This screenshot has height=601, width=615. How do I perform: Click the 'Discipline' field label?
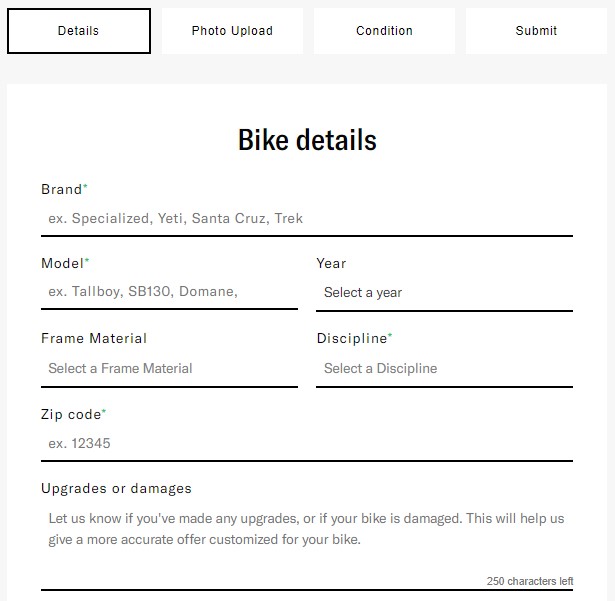click(x=352, y=338)
